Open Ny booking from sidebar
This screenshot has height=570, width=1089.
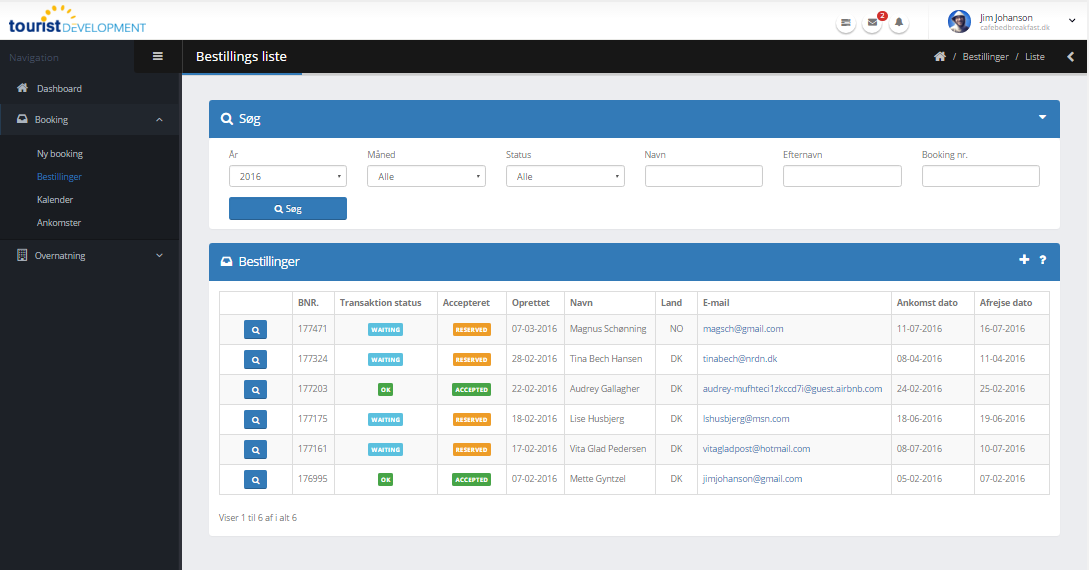tap(60, 154)
